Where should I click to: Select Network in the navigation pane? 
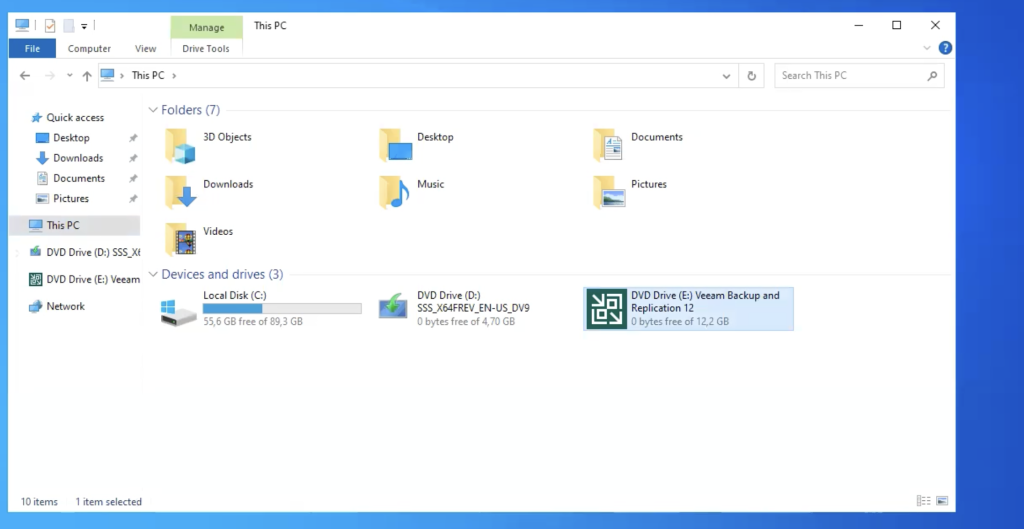coord(65,306)
